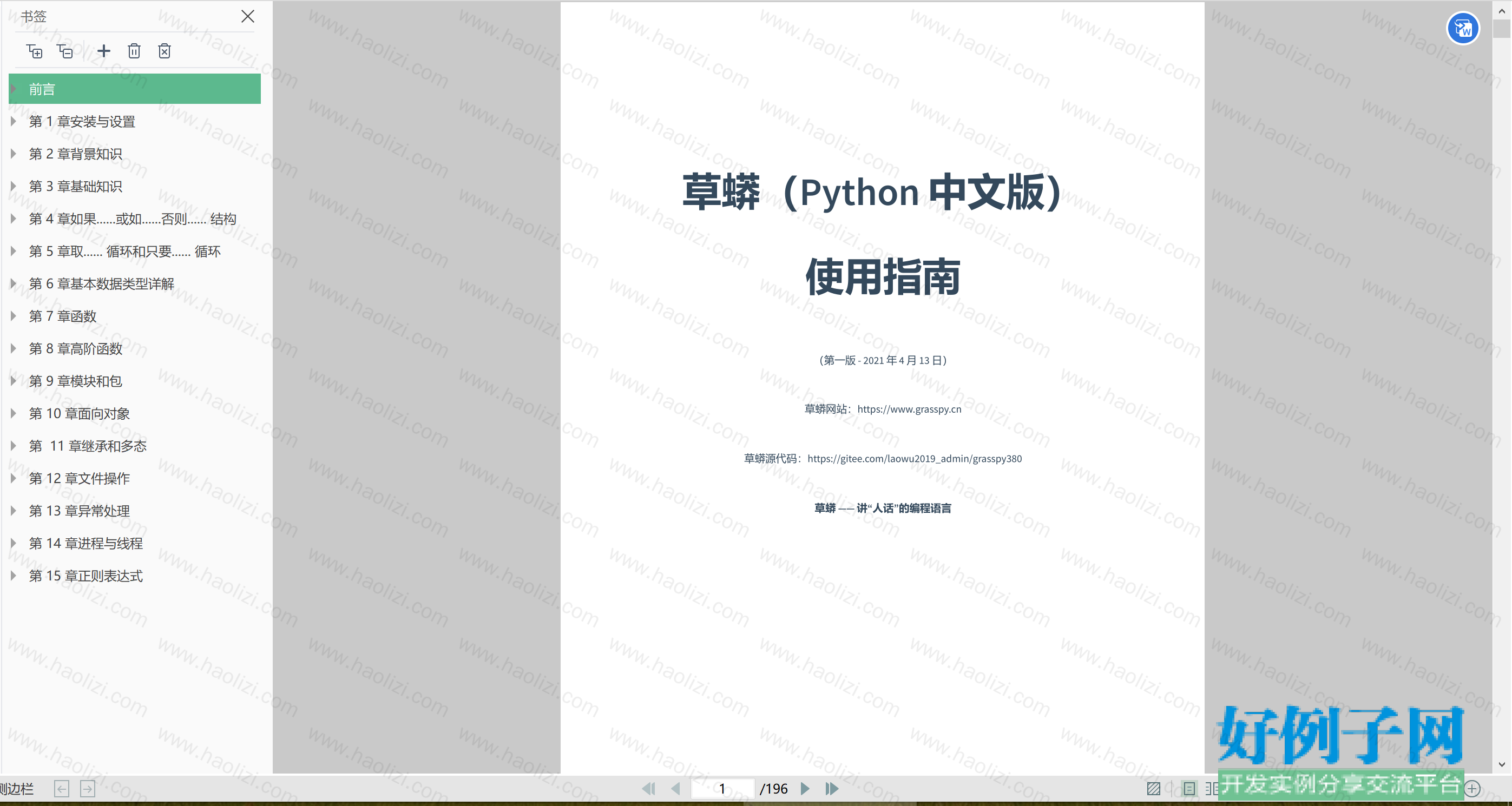
Task: Expand 第 3 章基础知识 arrow
Action: coord(13,186)
